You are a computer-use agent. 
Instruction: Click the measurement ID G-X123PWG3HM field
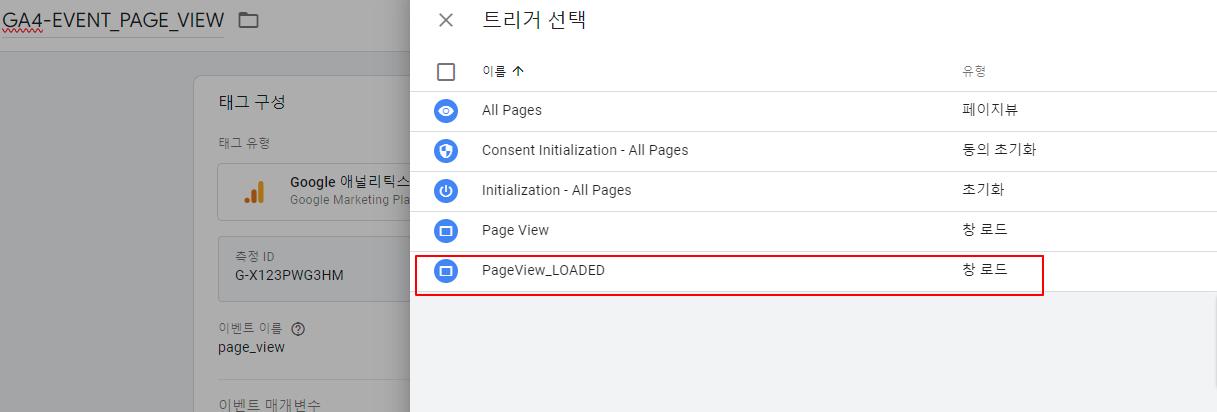tap(315, 269)
